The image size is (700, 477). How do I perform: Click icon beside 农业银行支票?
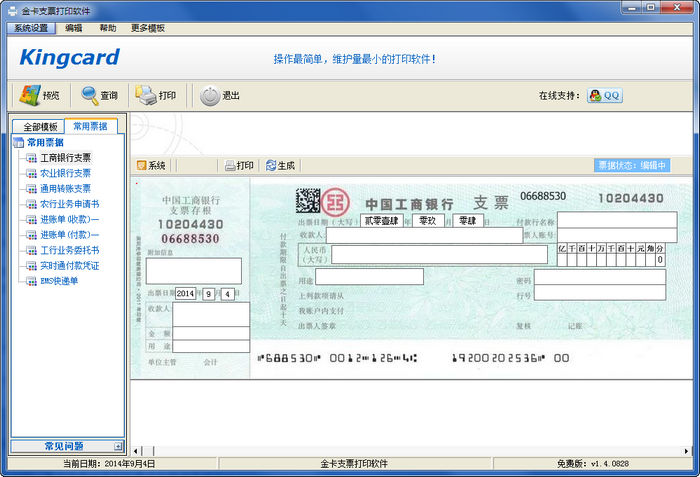click(31, 173)
